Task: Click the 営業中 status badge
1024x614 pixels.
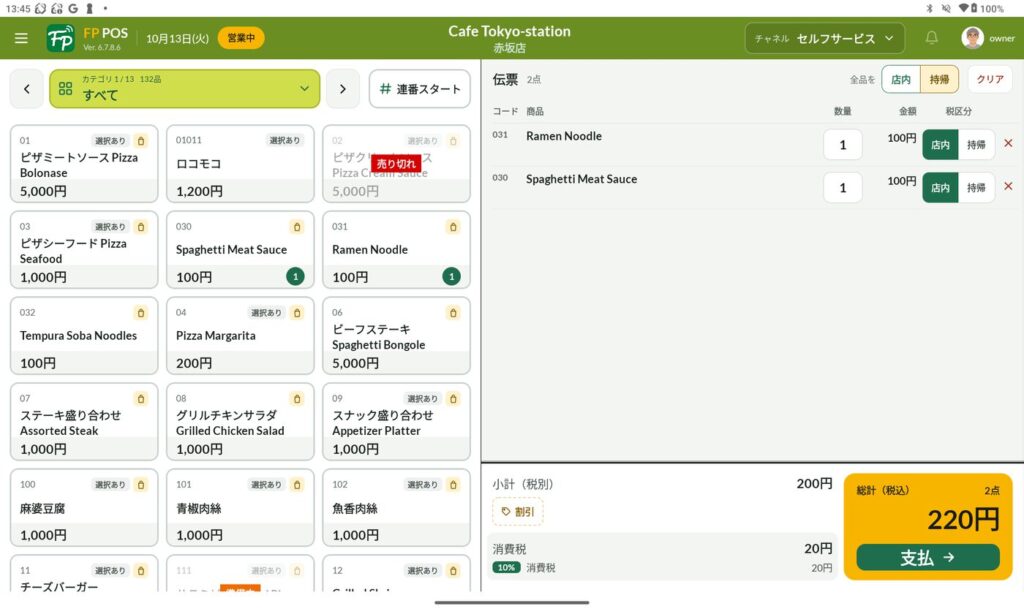Action: coord(241,38)
